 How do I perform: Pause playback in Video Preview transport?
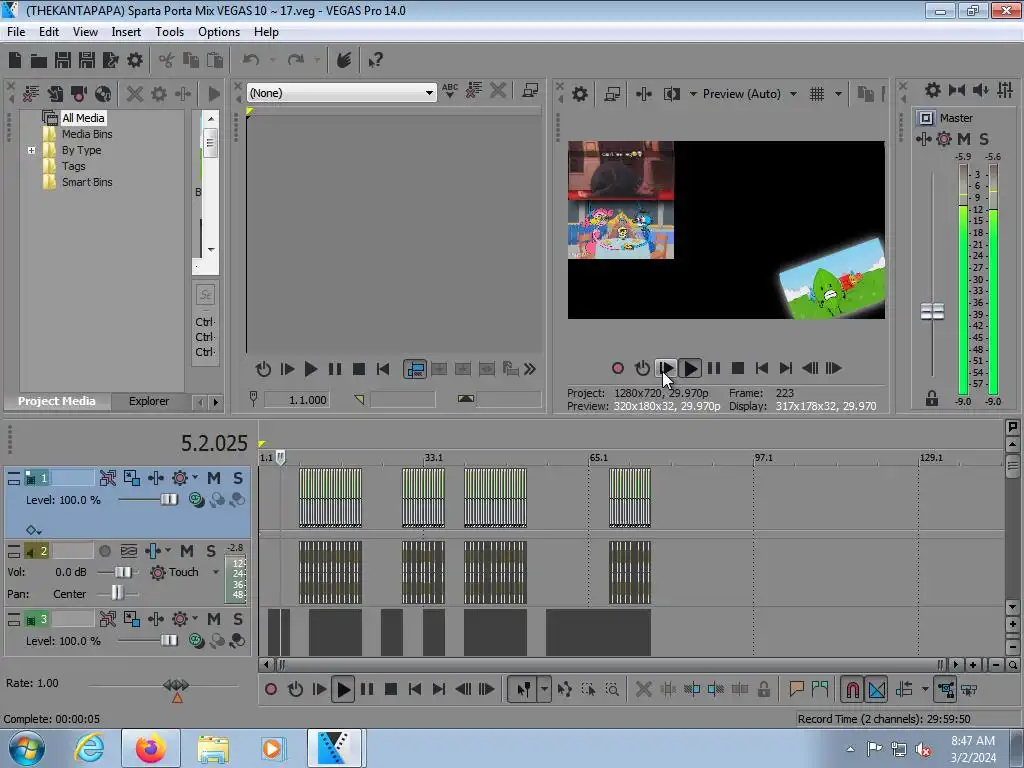[x=714, y=368]
